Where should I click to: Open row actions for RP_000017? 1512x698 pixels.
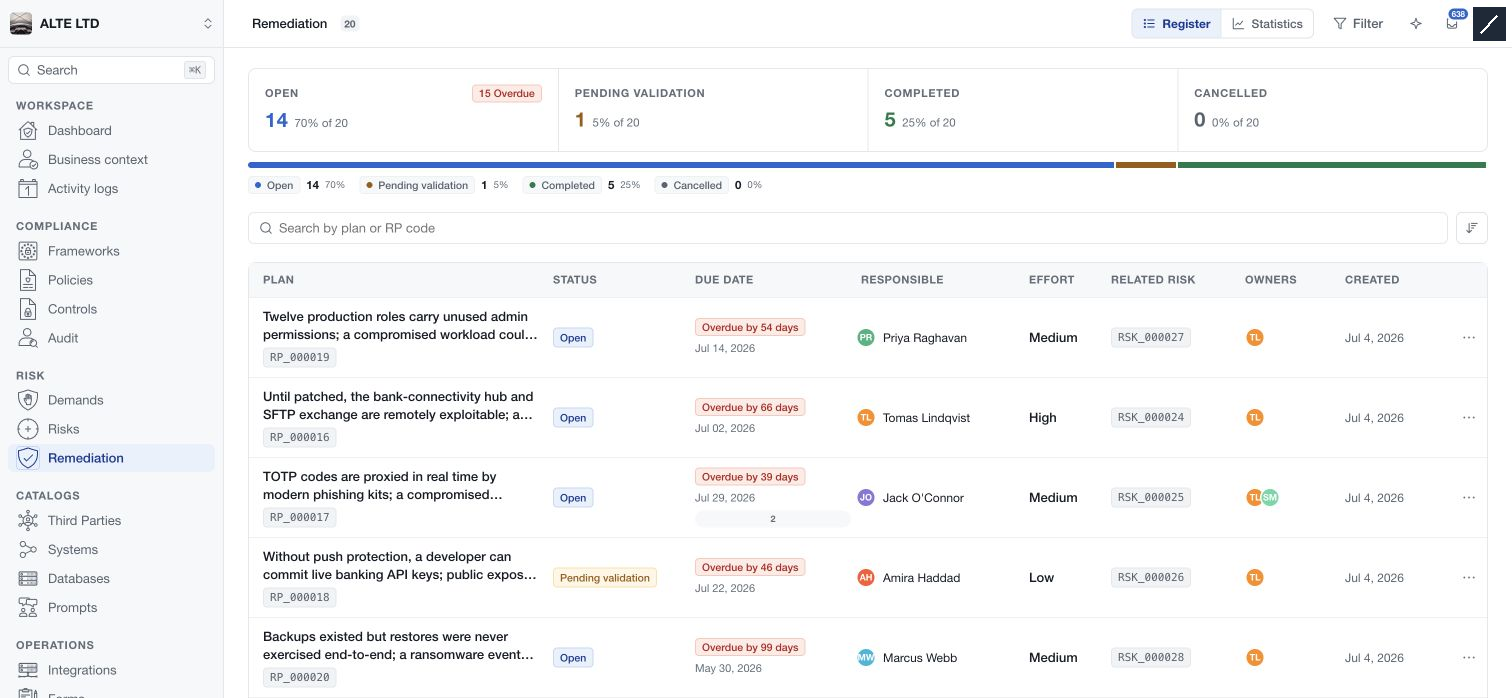pos(1469,497)
